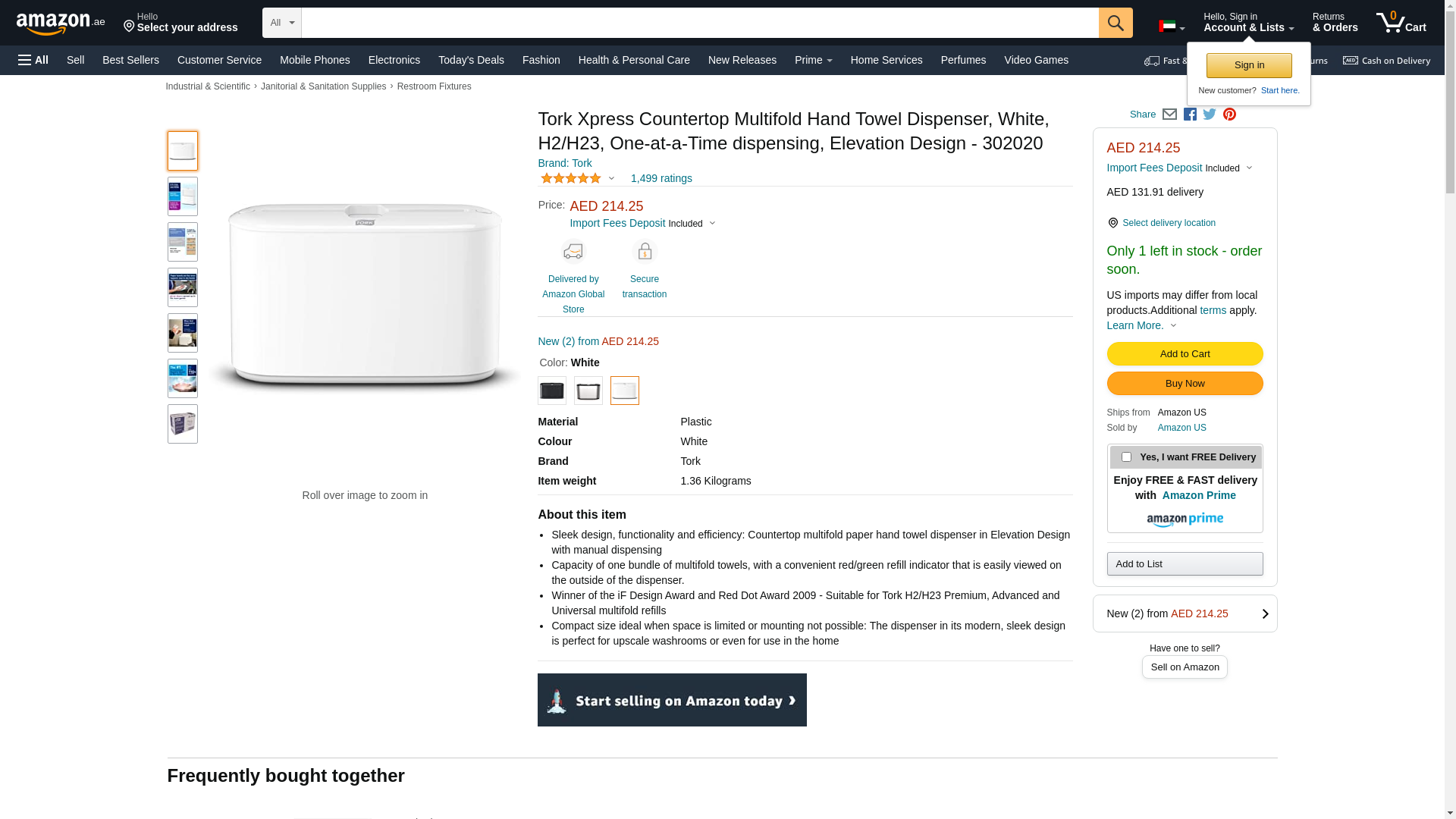Share product on Facebook
The width and height of the screenshot is (1456, 819).
pos(1190,115)
